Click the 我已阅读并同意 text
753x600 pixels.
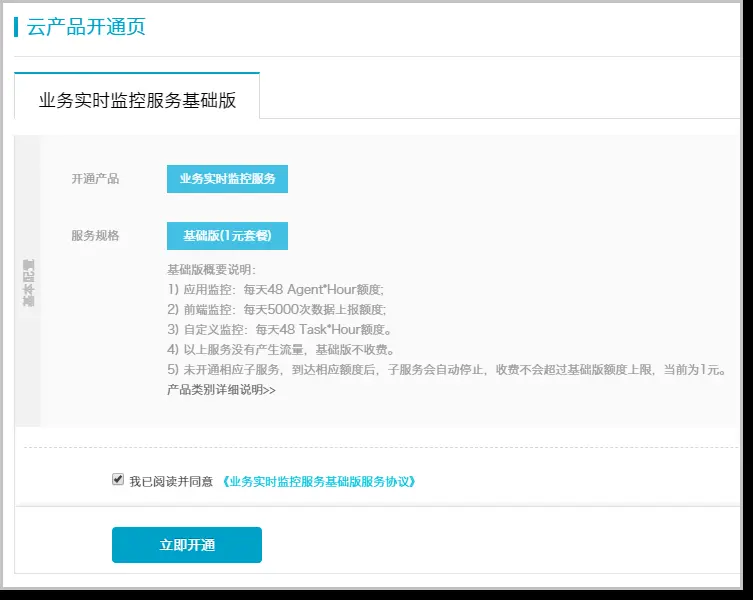pyautogui.click(x=171, y=481)
